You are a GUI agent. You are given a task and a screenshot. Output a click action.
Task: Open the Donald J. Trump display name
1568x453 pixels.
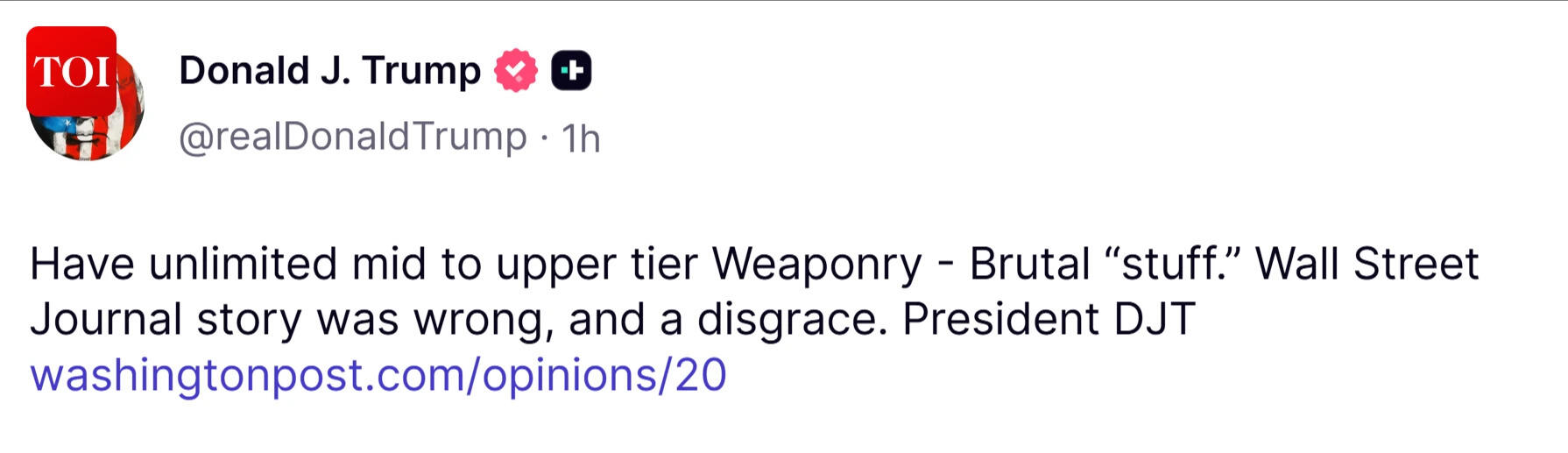click(329, 70)
